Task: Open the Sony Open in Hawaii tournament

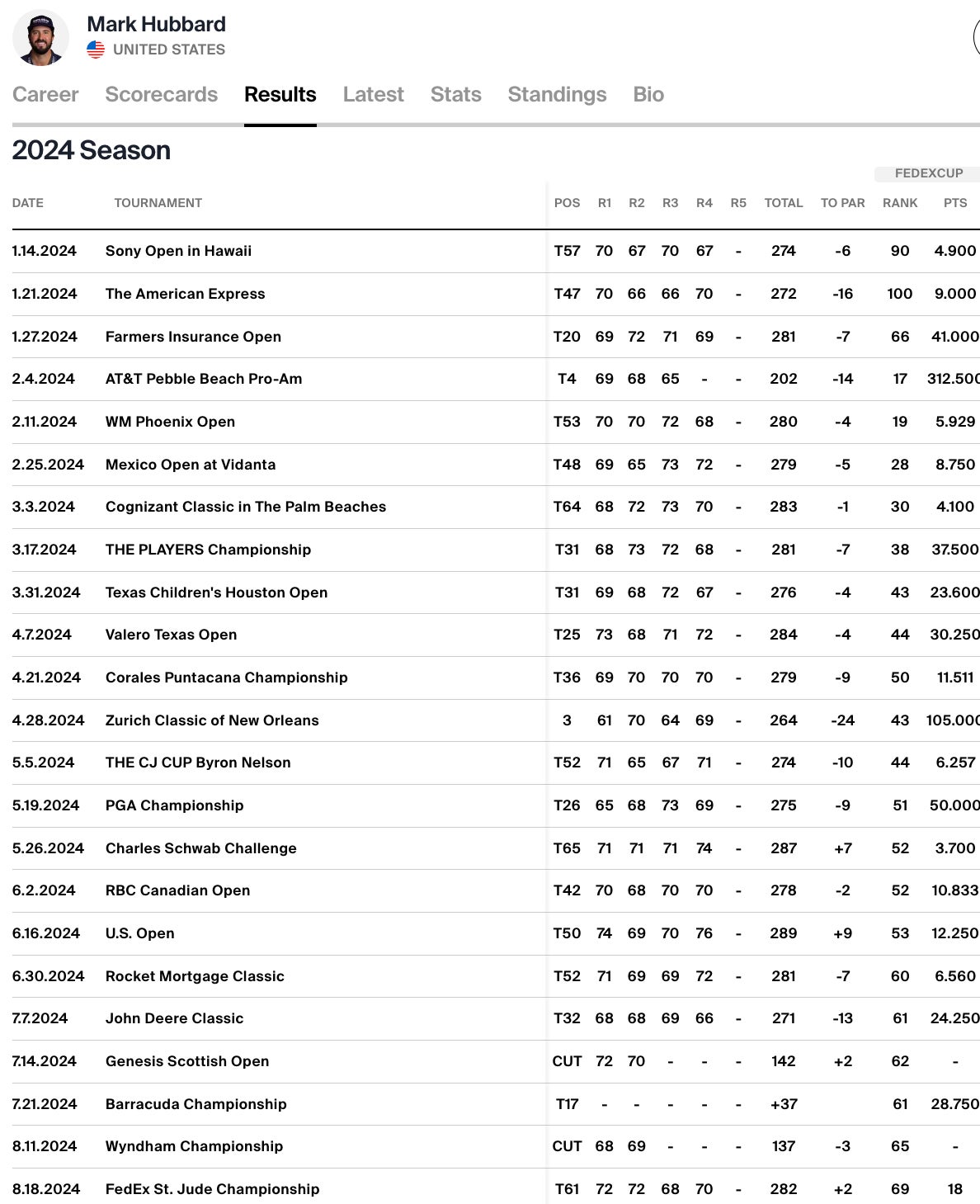Action: (178, 251)
